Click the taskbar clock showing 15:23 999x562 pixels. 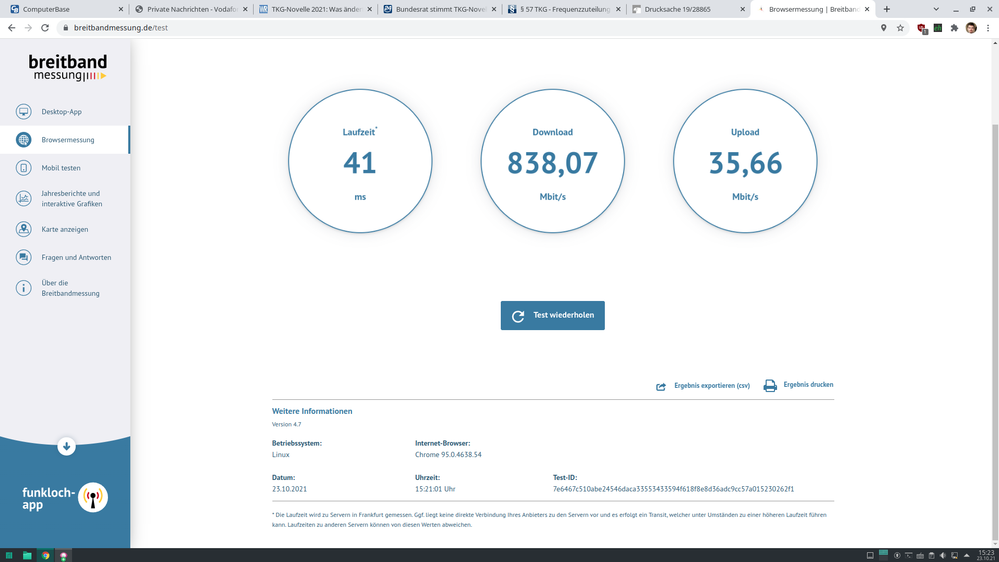tap(986, 556)
